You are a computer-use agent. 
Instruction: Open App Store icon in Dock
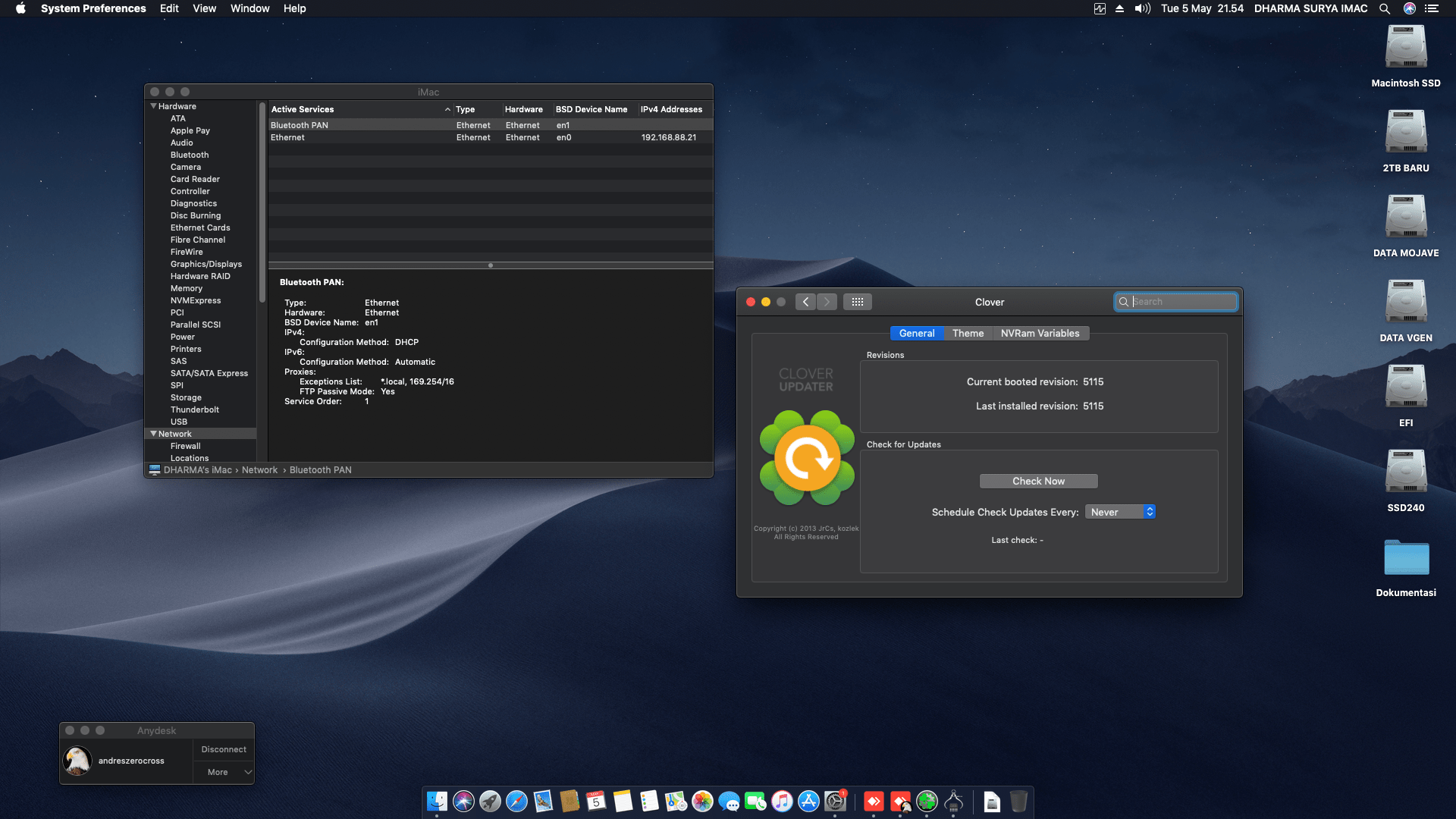pyautogui.click(x=808, y=801)
